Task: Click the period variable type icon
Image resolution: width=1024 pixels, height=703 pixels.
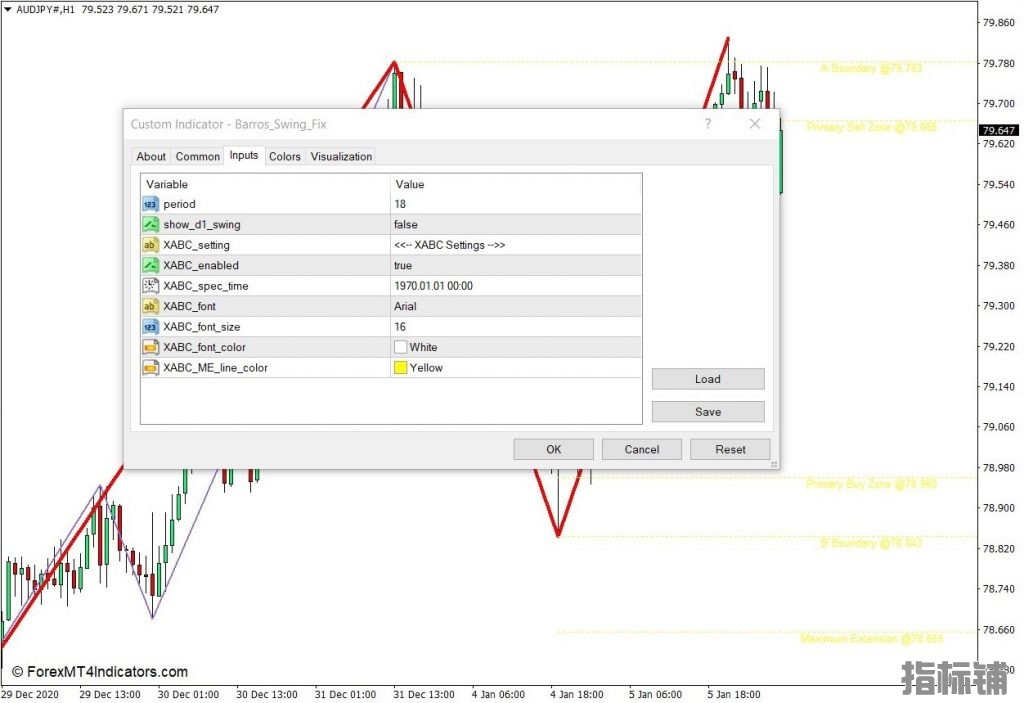Action: pos(150,204)
